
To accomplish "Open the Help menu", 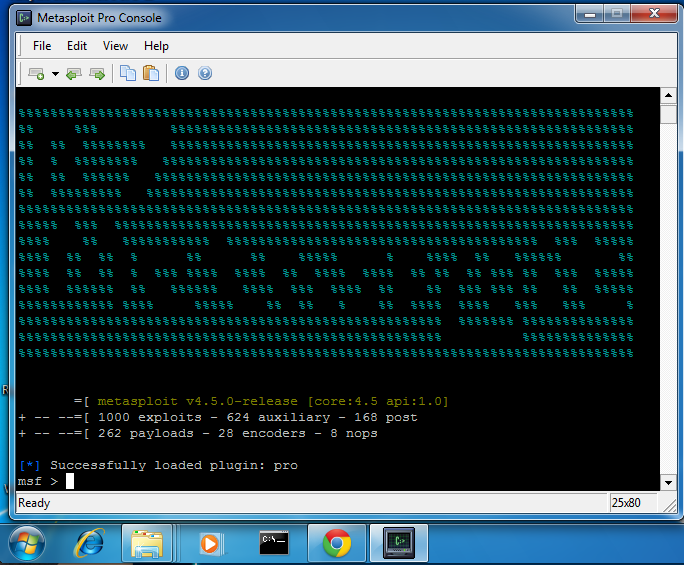I will (x=156, y=46).
